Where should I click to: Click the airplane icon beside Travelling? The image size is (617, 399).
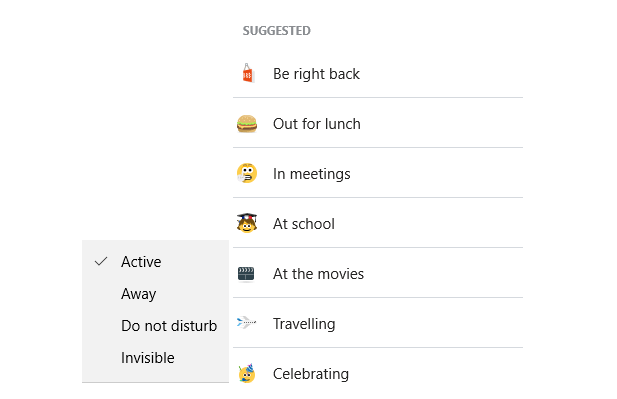click(x=246, y=323)
